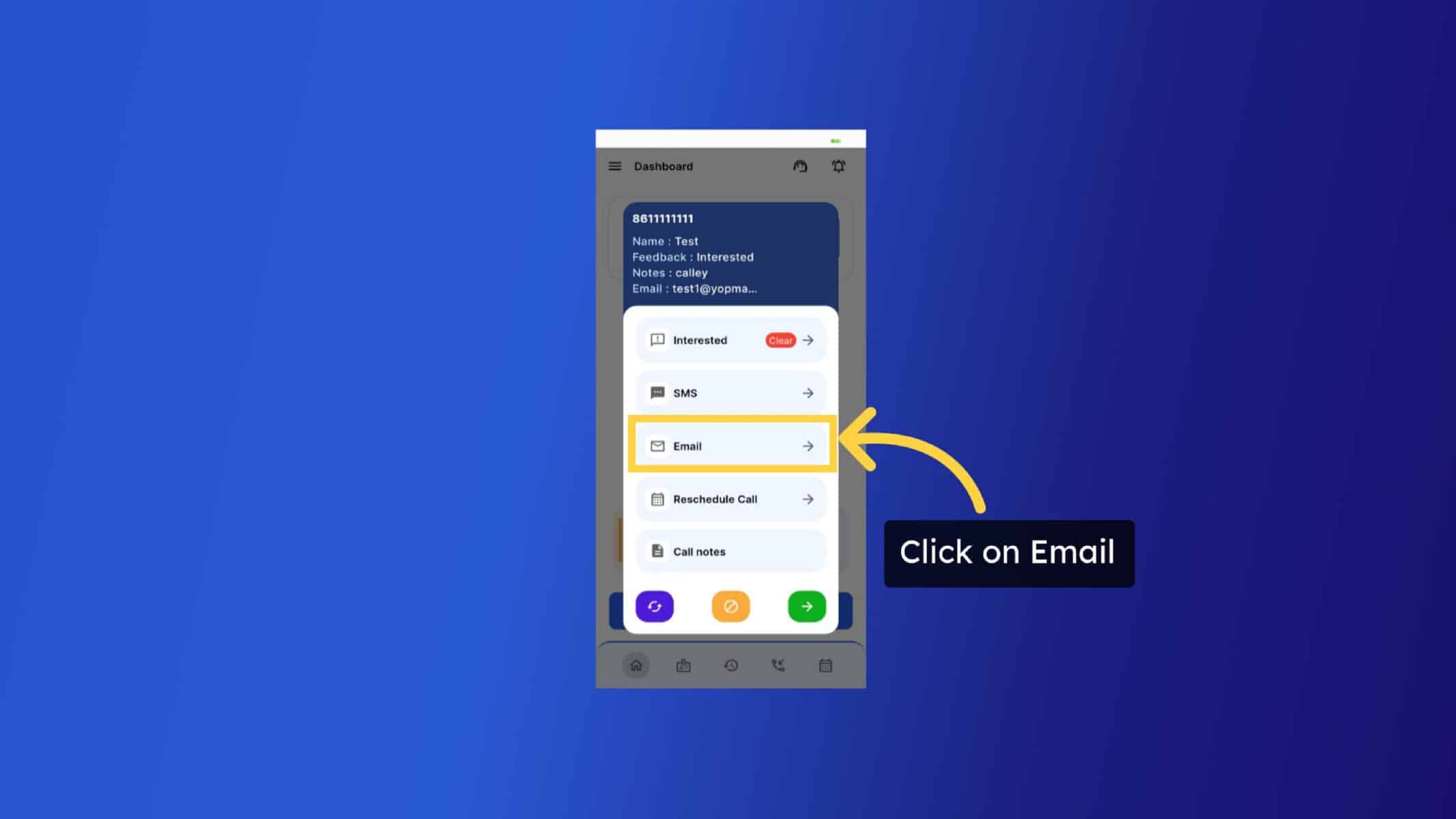This screenshot has height=819, width=1456.
Task: Clear the Interested feedback tag
Action: click(779, 340)
